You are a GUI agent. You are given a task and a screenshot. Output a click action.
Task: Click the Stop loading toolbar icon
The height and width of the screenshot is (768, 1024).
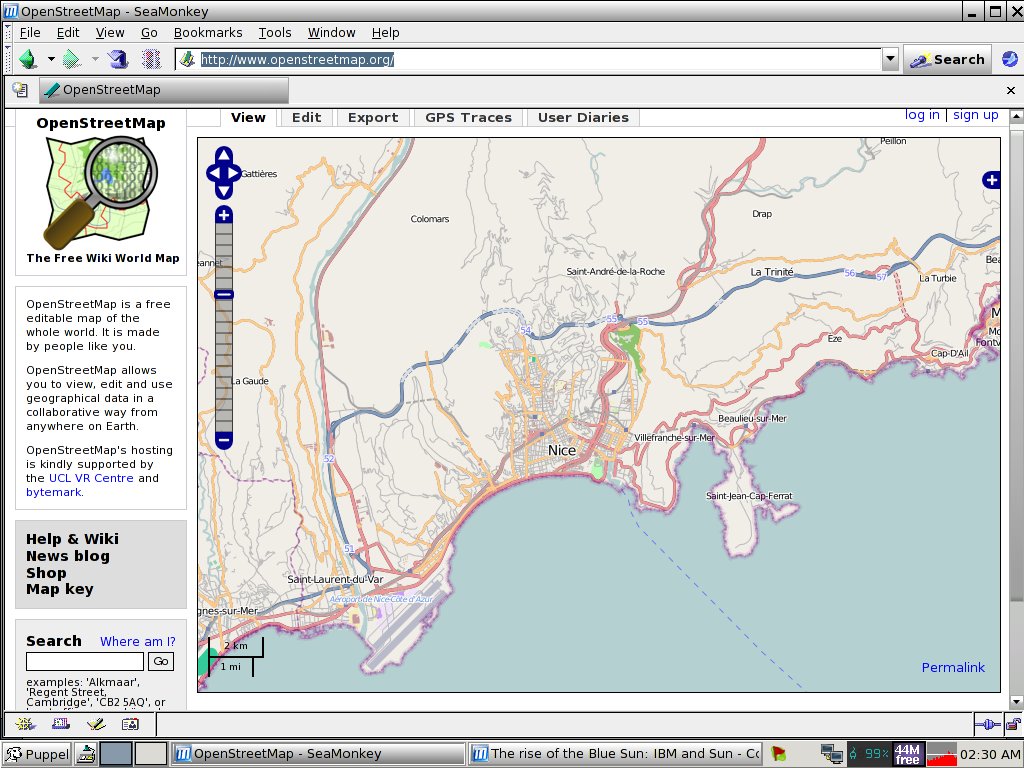[x=151, y=59]
